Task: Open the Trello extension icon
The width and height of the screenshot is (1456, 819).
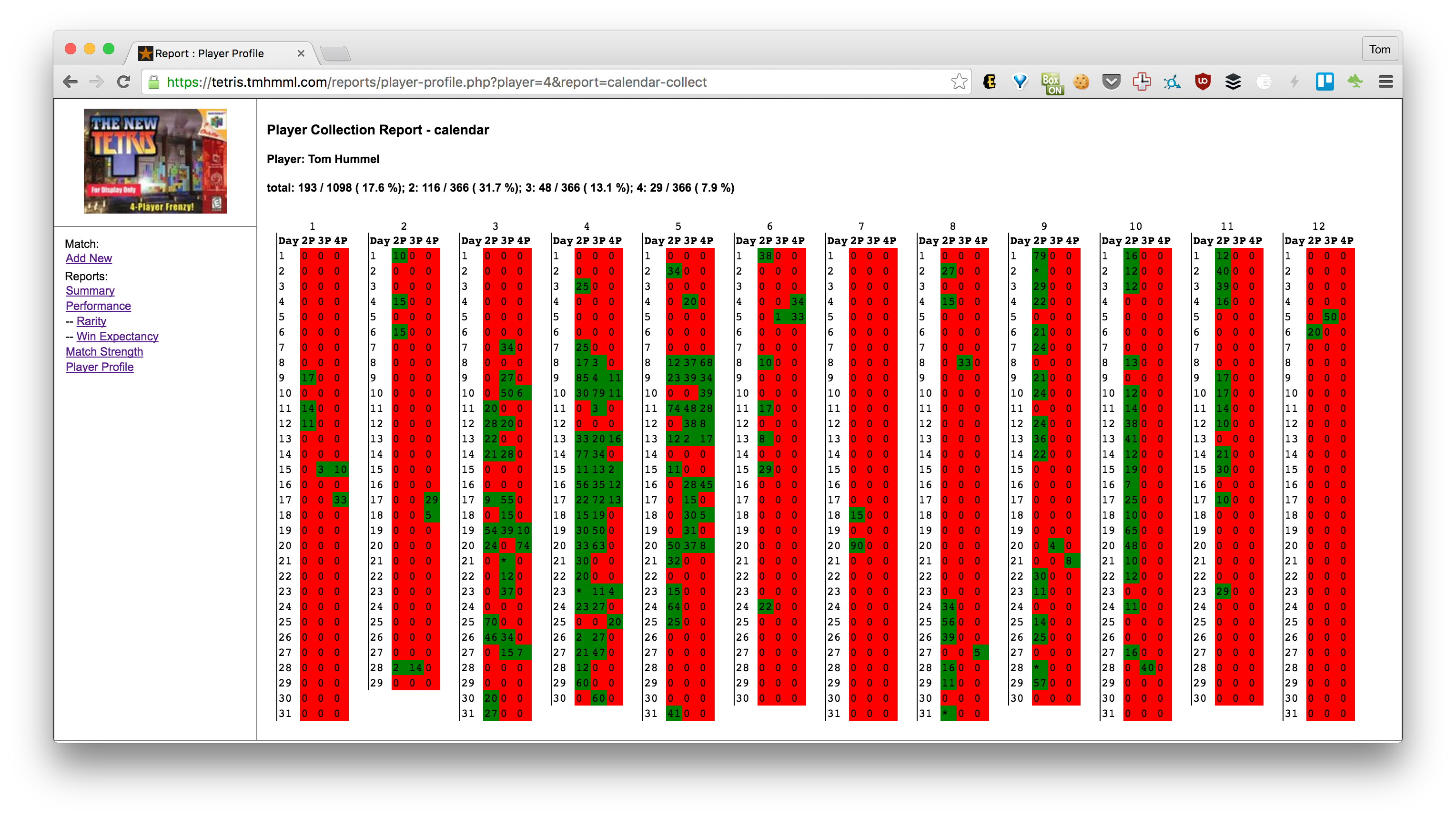Action: (1325, 82)
